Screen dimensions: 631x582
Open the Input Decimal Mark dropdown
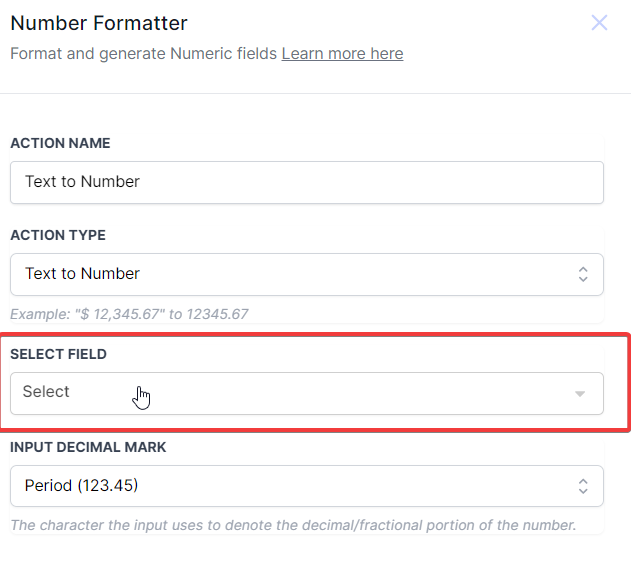coord(306,486)
